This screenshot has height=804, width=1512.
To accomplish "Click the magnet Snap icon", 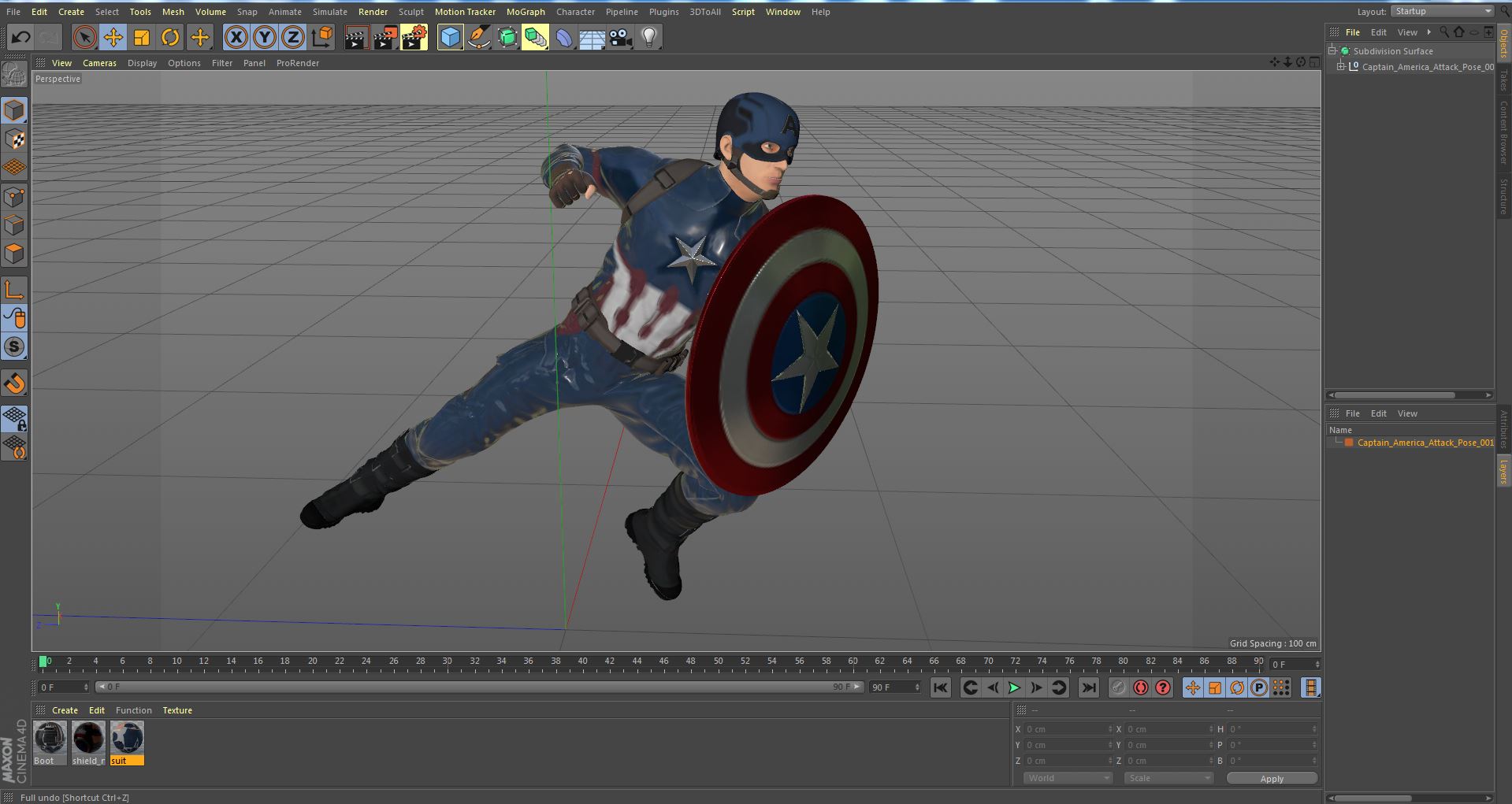I will click(14, 383).
